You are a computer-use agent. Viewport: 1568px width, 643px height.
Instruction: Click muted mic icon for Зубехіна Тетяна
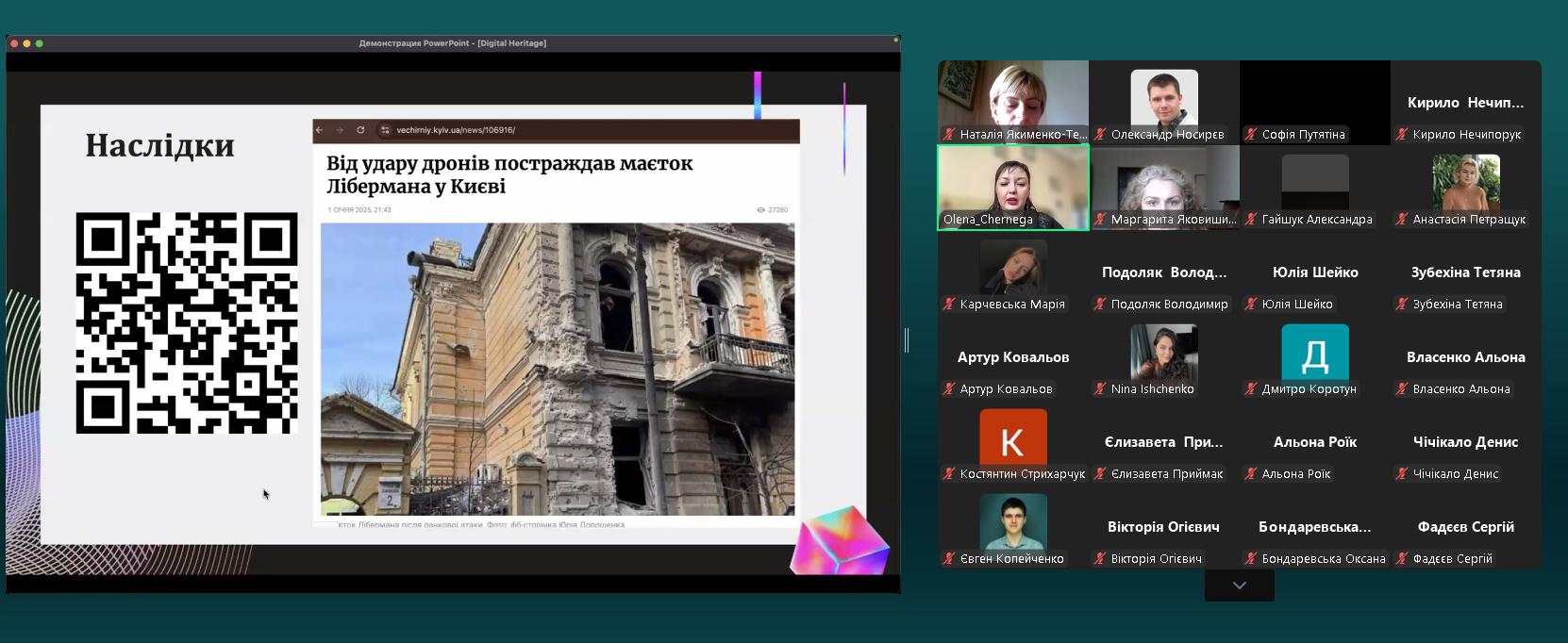[1403, 305]
